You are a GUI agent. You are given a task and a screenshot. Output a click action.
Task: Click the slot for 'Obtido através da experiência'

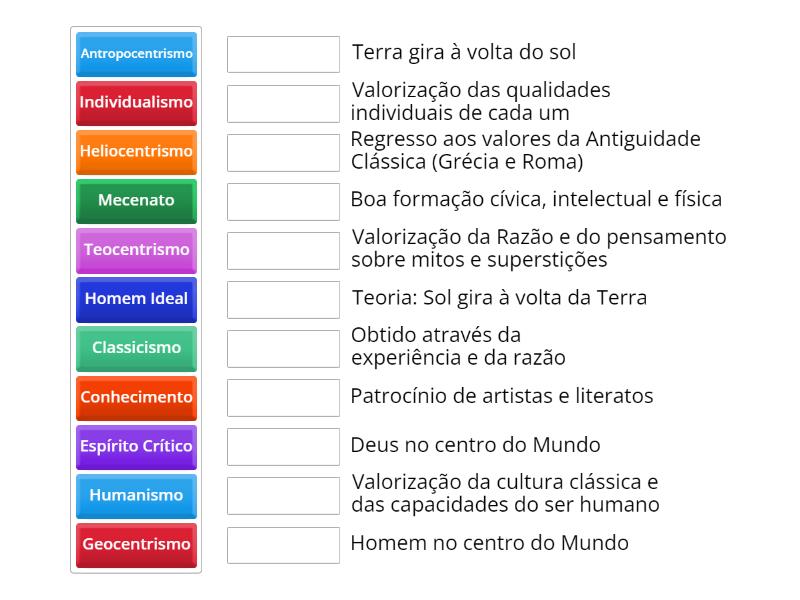[283, 348]
